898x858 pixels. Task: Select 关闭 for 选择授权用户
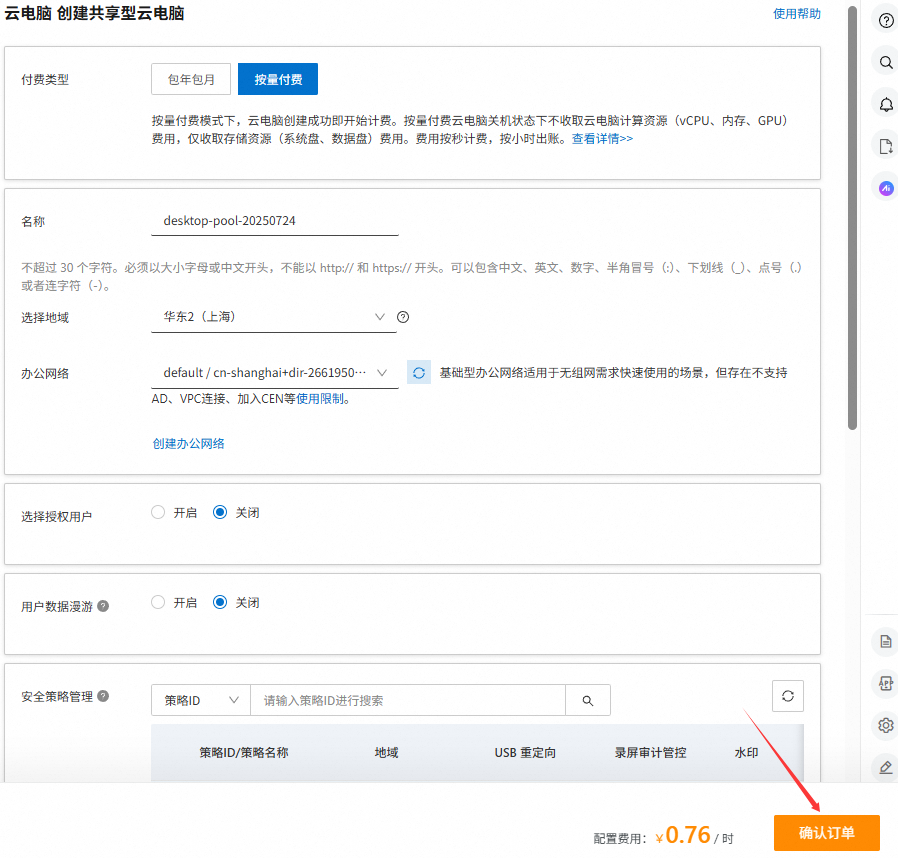220,512
